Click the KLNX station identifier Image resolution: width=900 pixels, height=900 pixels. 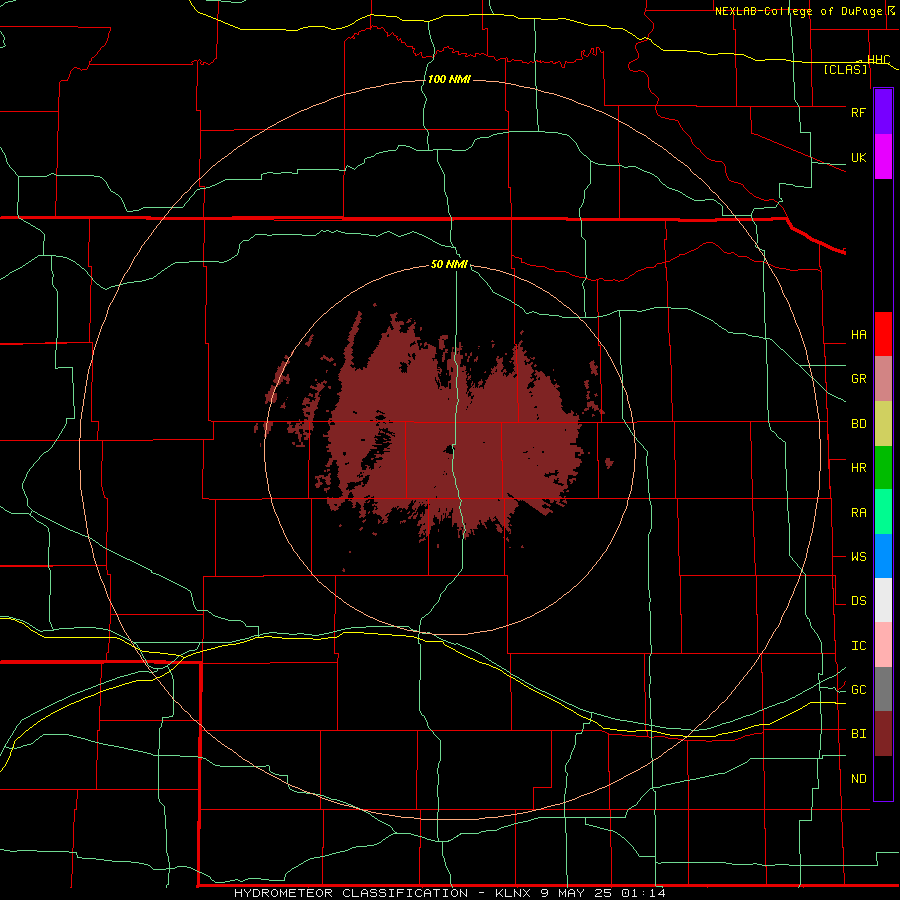pos(513,893)
